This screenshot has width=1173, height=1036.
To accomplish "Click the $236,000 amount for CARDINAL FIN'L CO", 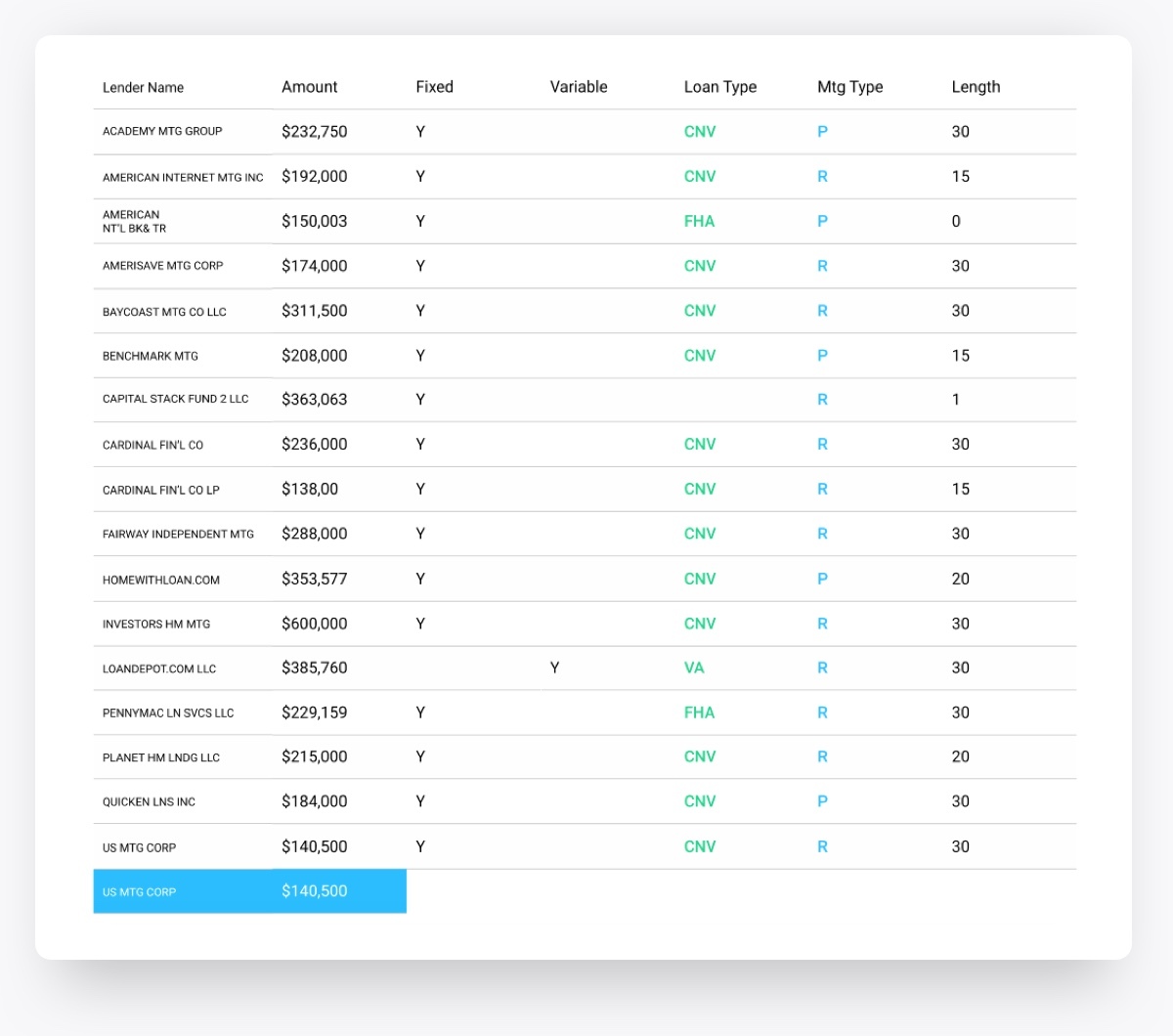I will pyautogui.click(x=314, y=444).
